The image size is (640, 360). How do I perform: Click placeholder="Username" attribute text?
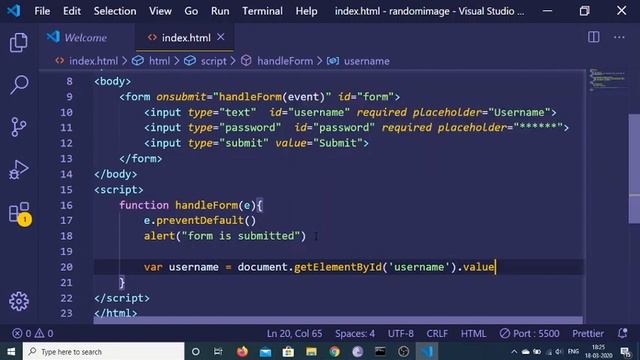tap(481, 112)
